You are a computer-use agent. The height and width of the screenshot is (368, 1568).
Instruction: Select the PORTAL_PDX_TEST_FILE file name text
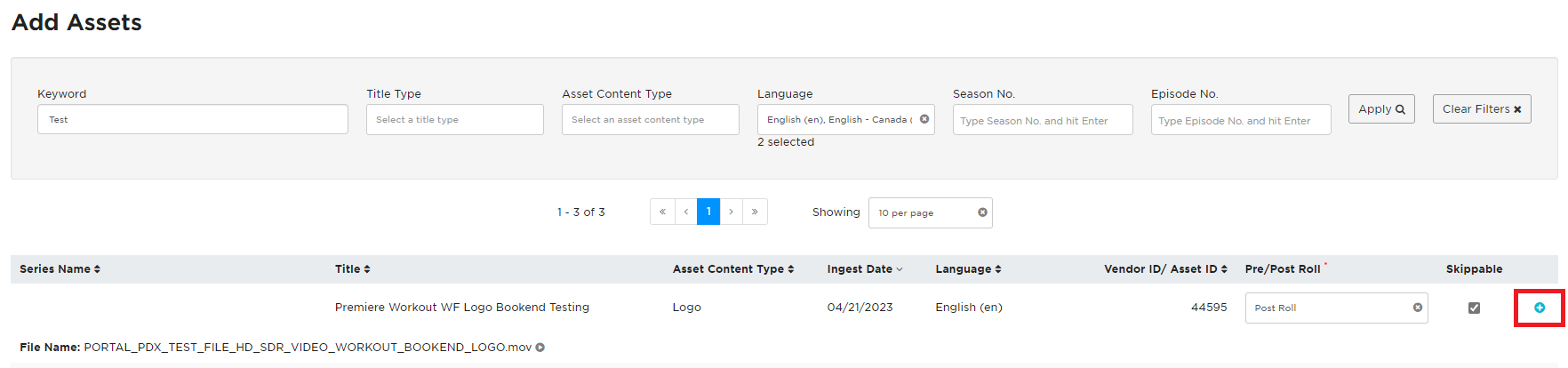pyautogui.click(x=308, y=348)
